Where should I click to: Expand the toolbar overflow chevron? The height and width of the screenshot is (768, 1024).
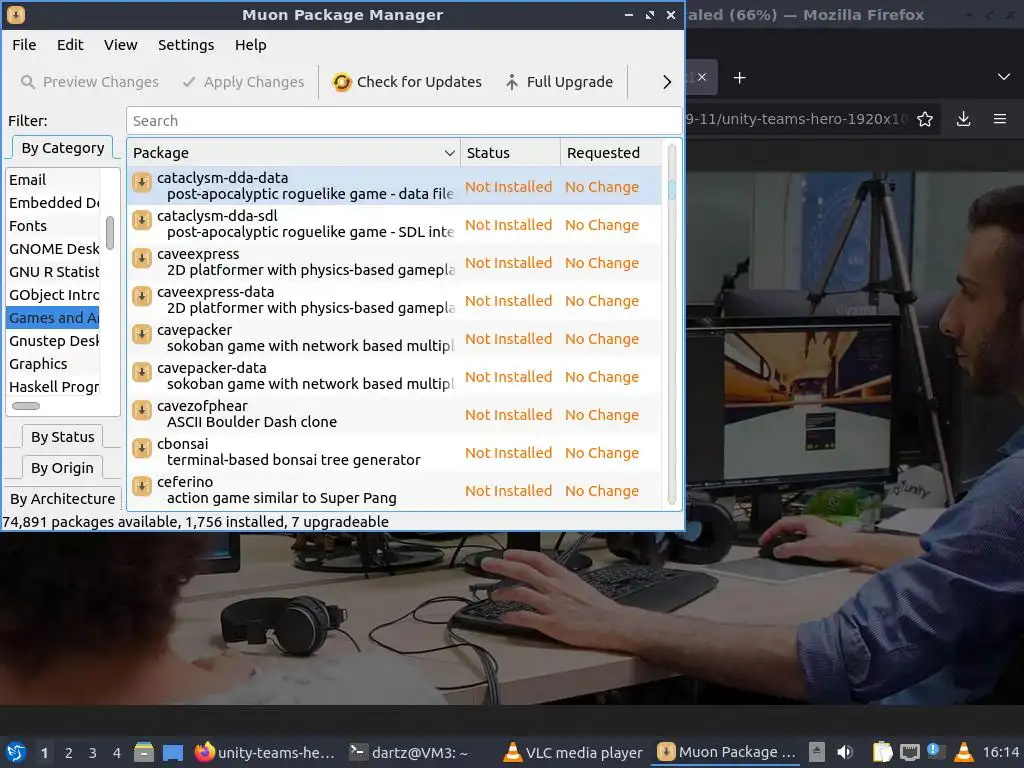click(666, 82)
